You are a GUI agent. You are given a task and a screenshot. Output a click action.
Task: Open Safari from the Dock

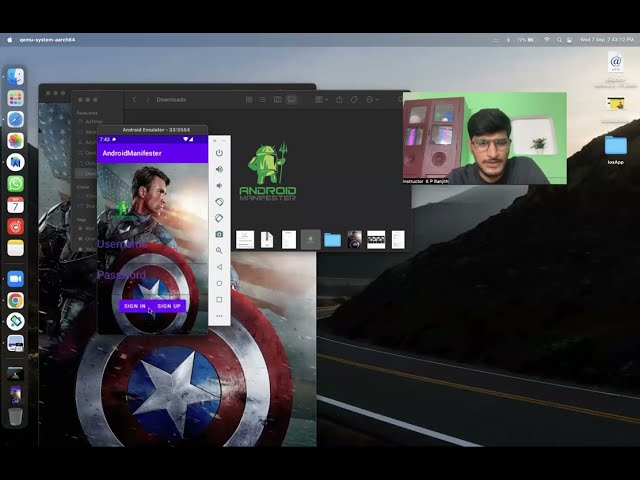16,120
